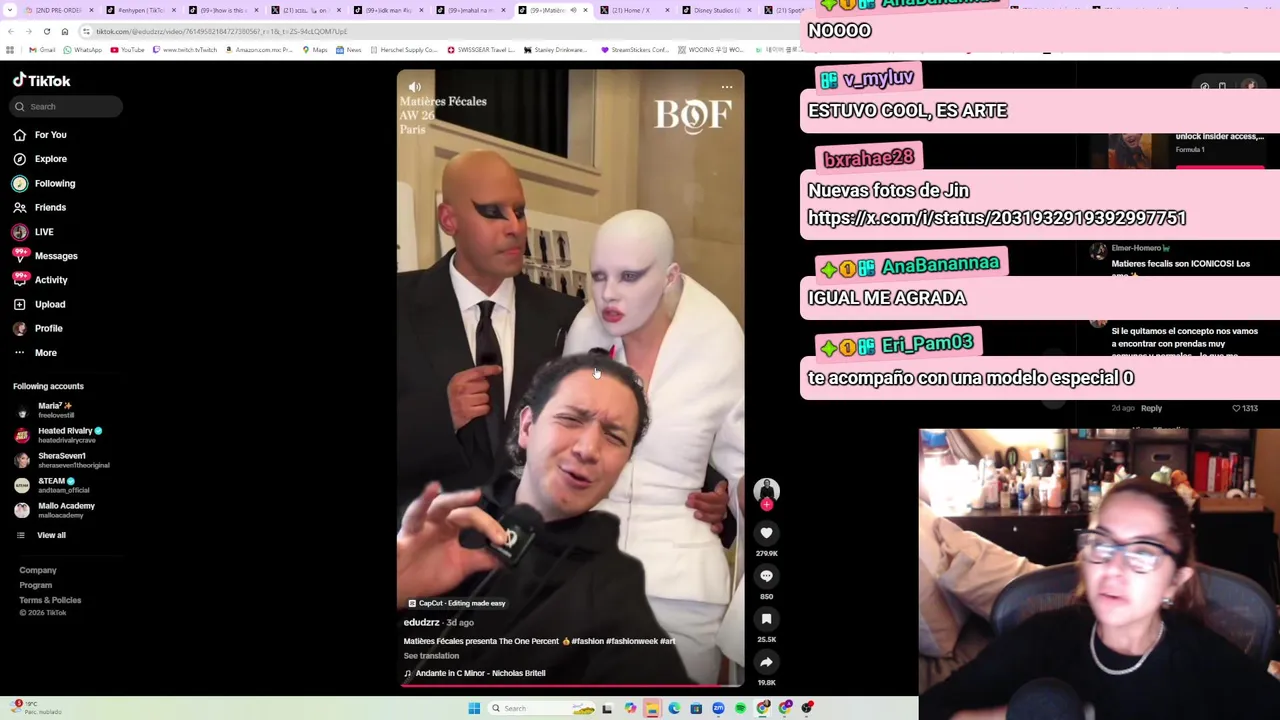Click the TikTok logo in the sidebar

[42, 80]
